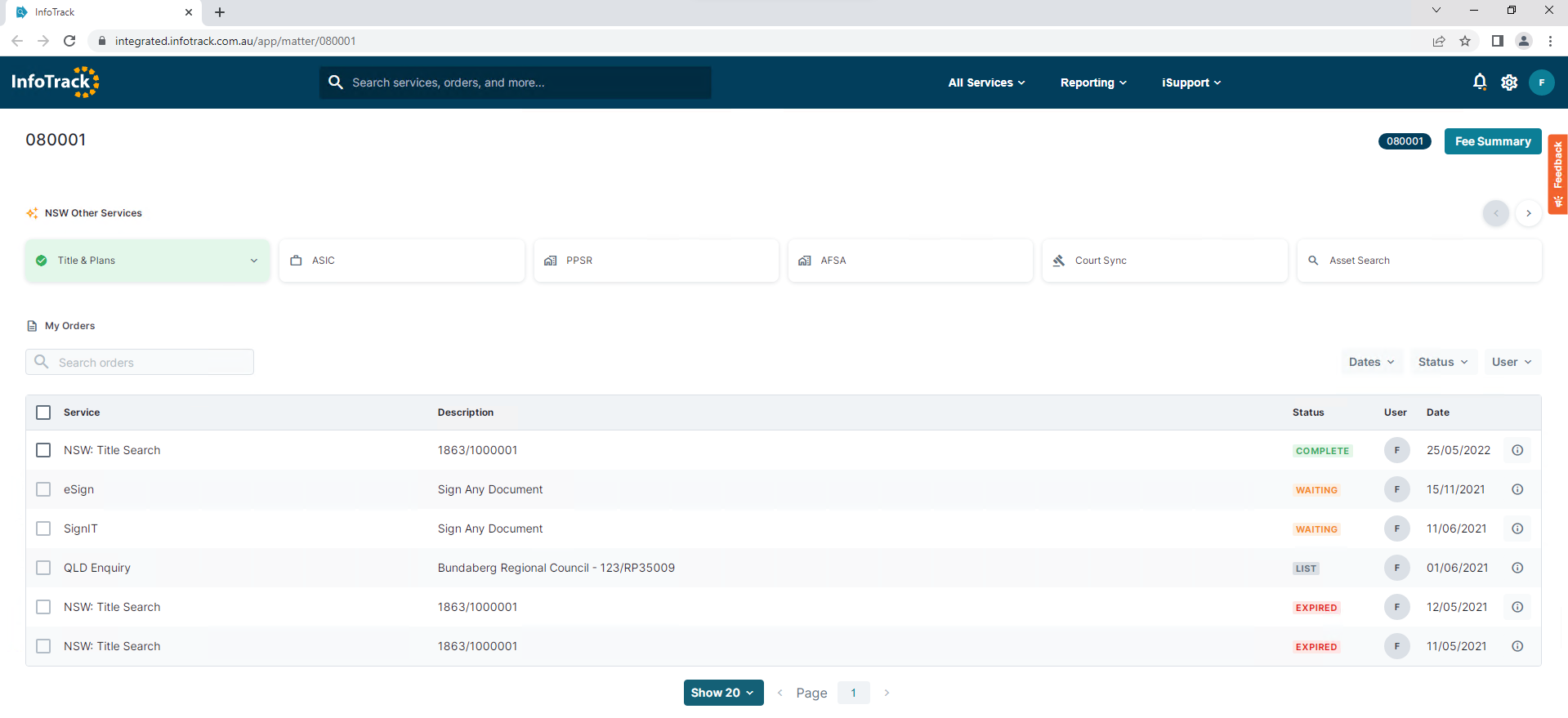This screenshot has height=718, width=1568.
Task: Click the search magnifier in top search bar
Action: (x=335, y=83)
